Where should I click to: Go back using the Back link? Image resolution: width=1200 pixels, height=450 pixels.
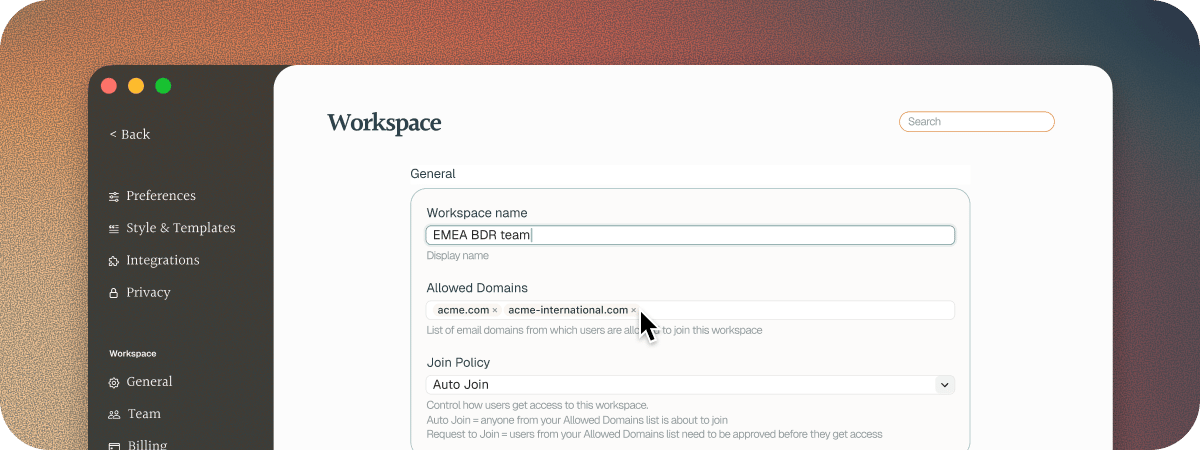(130, 134)
